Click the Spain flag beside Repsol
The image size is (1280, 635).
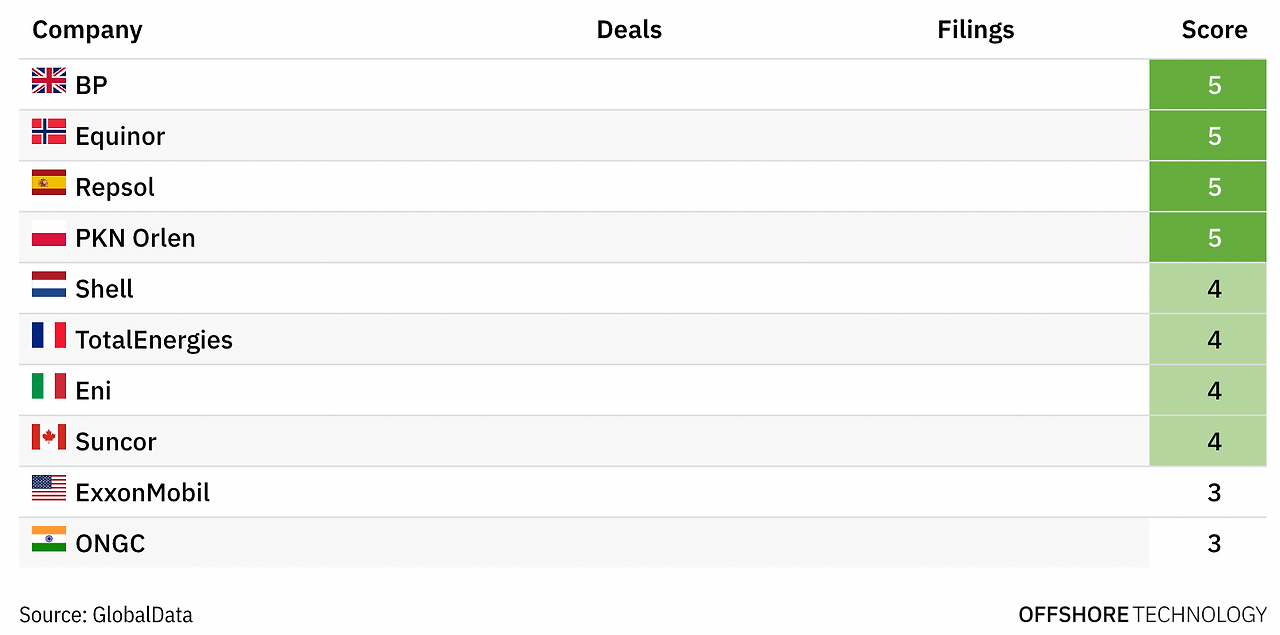[x=49, y=183]
